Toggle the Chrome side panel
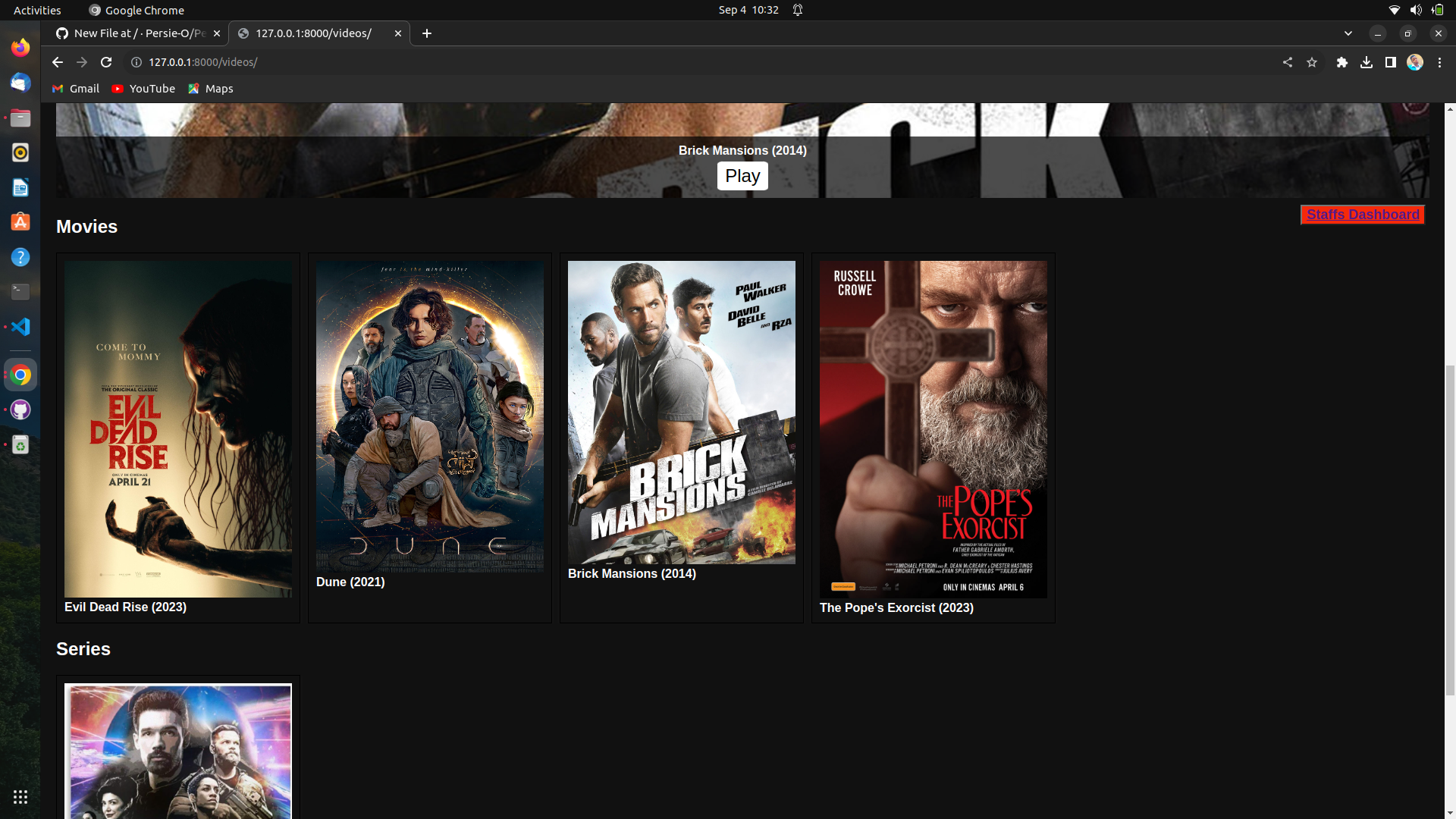The image size is (1456, 819). click(x=1390, y=62)
